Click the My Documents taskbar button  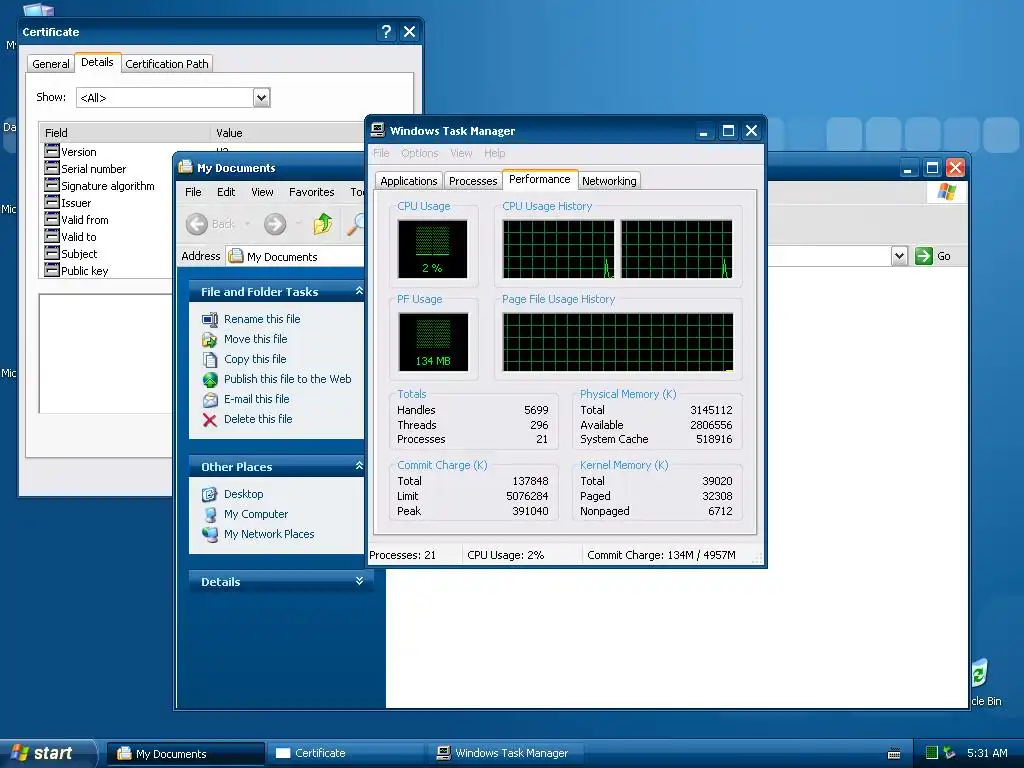tap(185, 754)
